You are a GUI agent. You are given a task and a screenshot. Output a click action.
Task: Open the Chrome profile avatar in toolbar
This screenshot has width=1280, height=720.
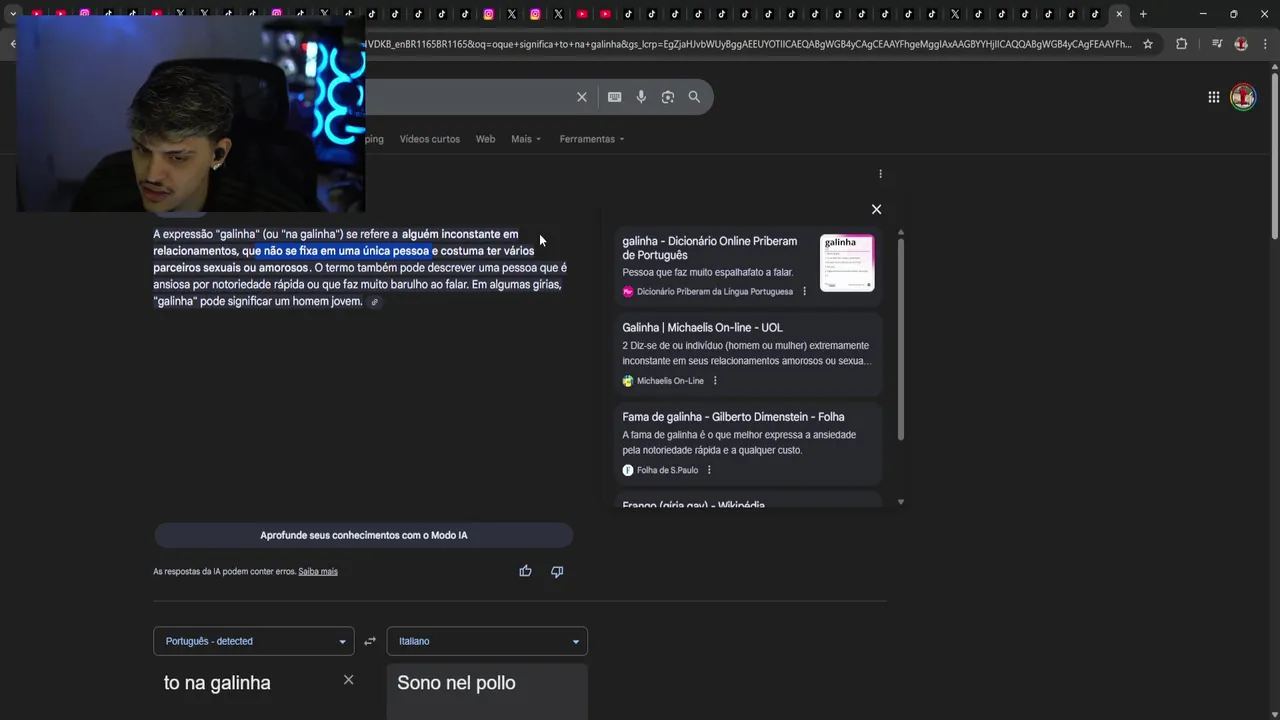(1241, 44)
